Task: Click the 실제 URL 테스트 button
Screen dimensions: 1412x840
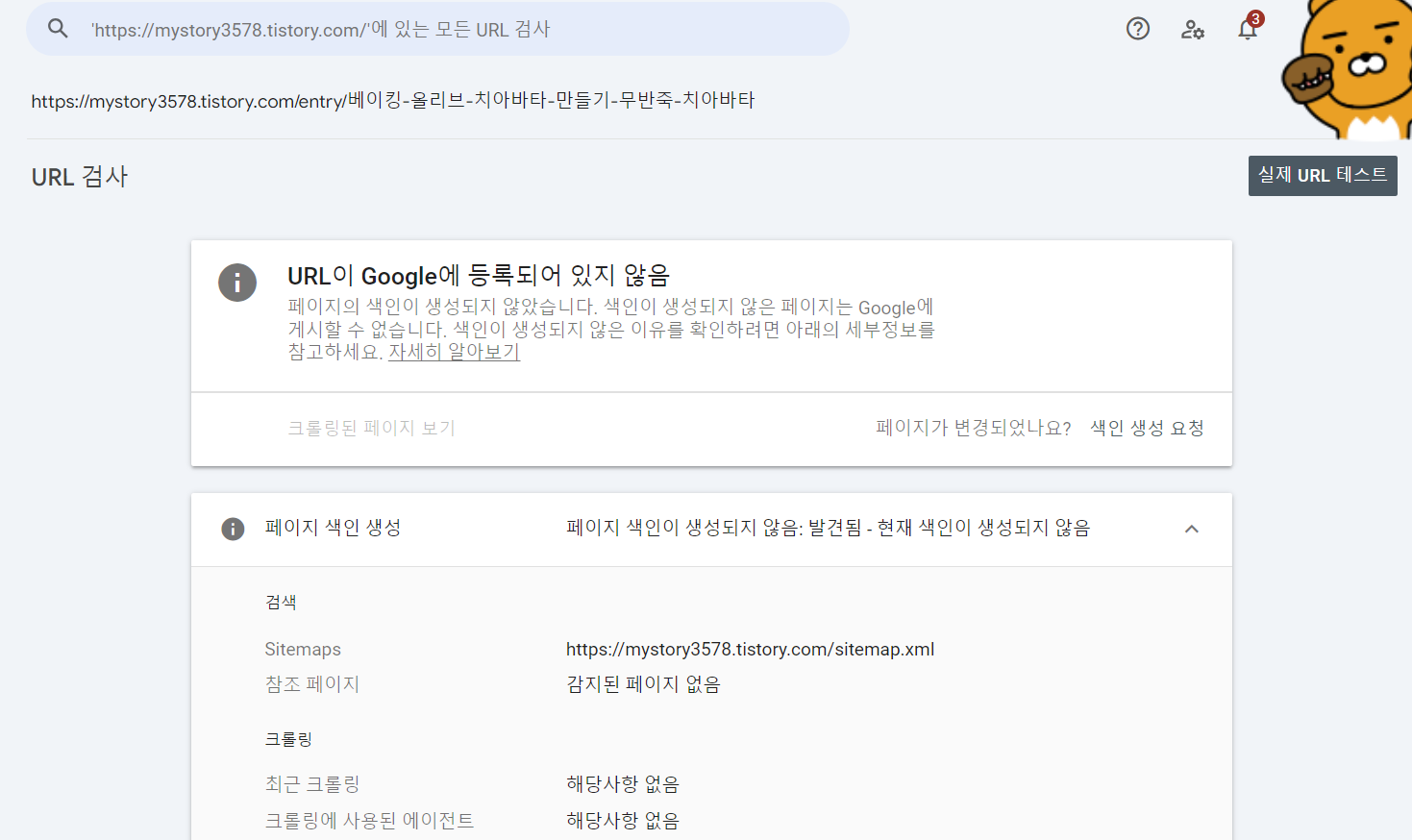Action: (x=1323, y=176)
